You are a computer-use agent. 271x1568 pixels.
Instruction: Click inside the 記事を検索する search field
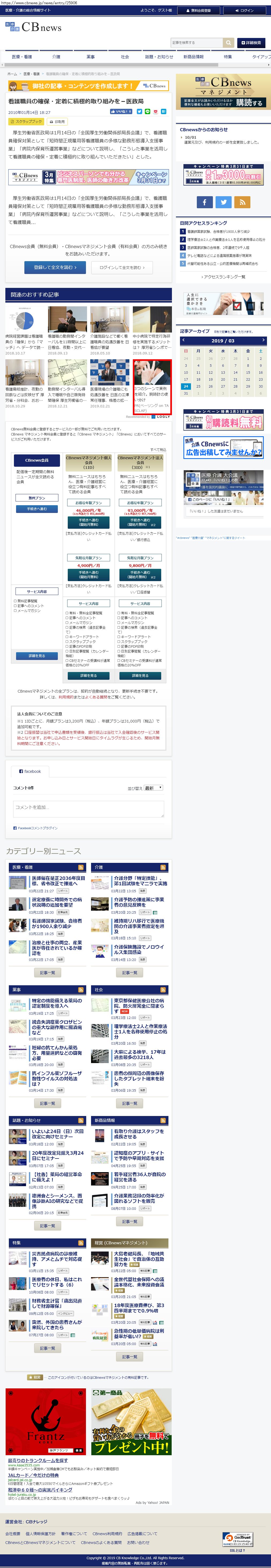coord(197,43)
